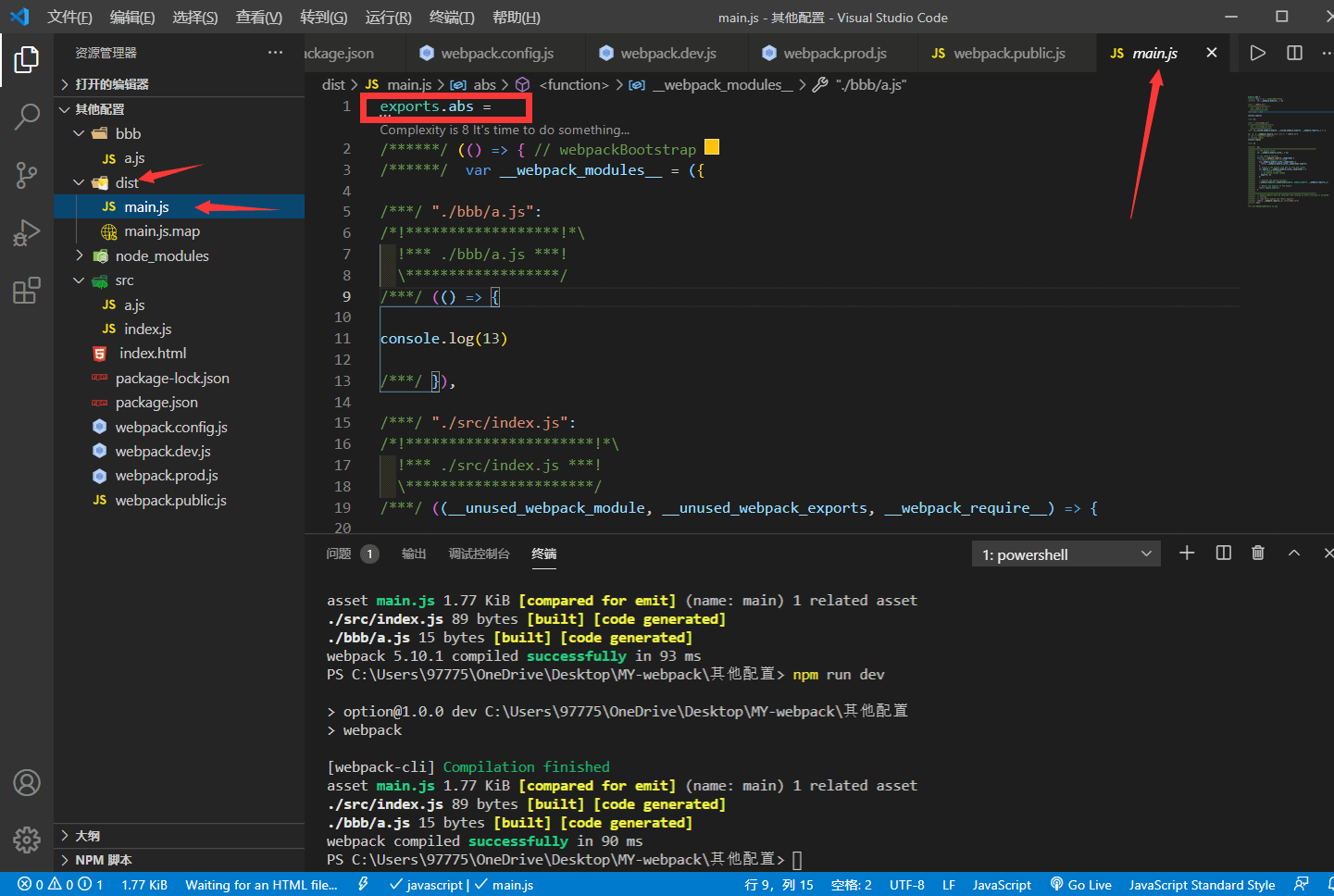
Task: Click 行 9, 列 15 cursor position
Action: 779,885
